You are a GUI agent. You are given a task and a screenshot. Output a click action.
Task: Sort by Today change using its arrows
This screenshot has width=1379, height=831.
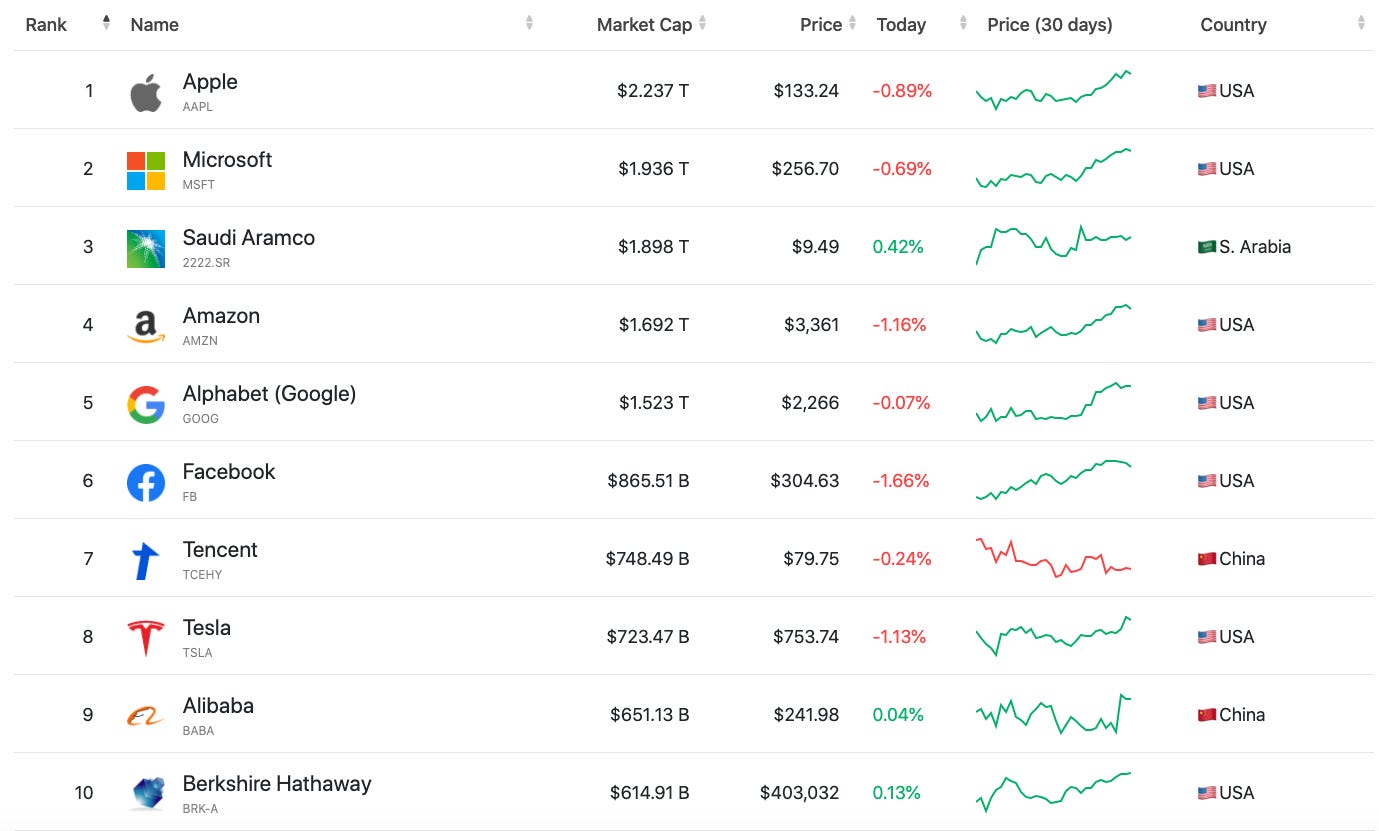(963, 23)
